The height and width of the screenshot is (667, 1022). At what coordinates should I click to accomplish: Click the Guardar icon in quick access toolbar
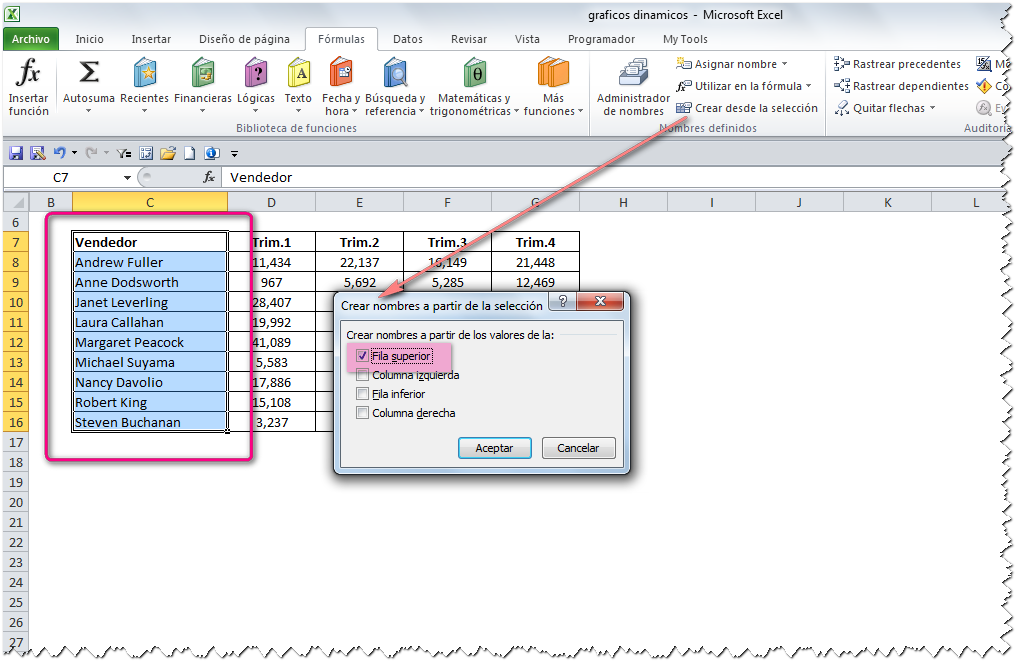pos(15,152)
